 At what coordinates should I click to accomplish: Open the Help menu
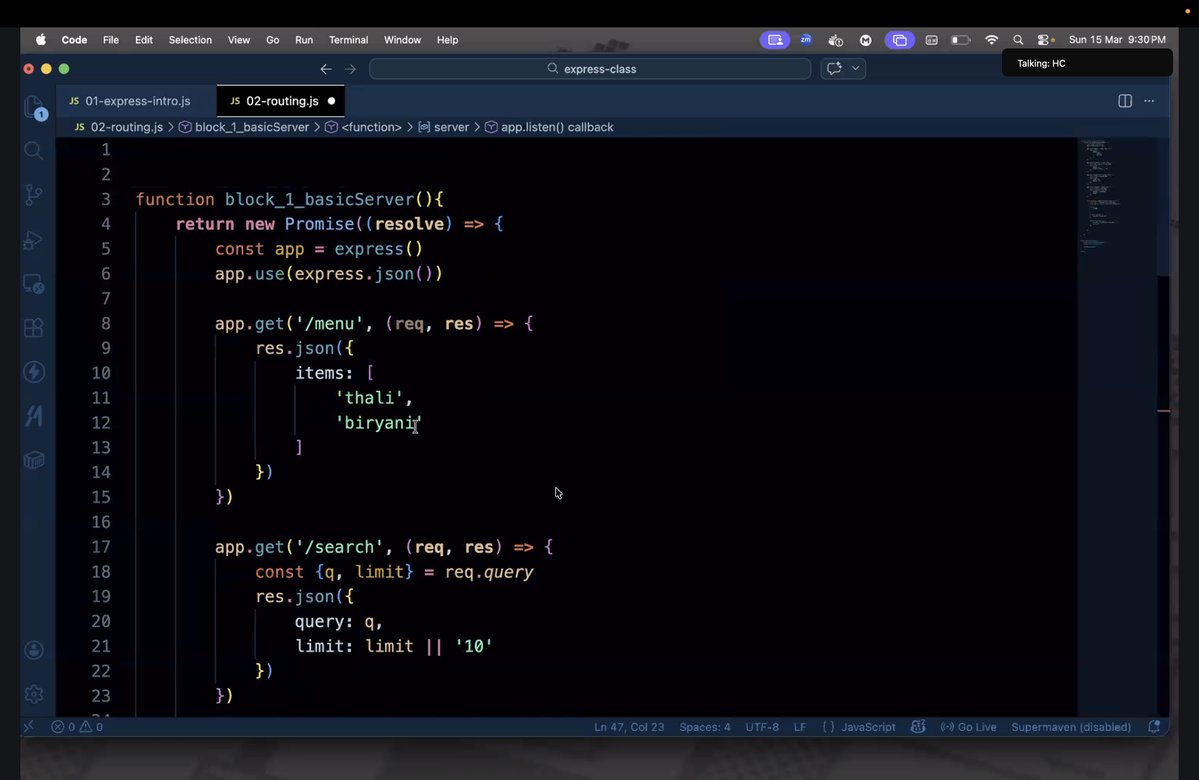[x=447, y=40]
